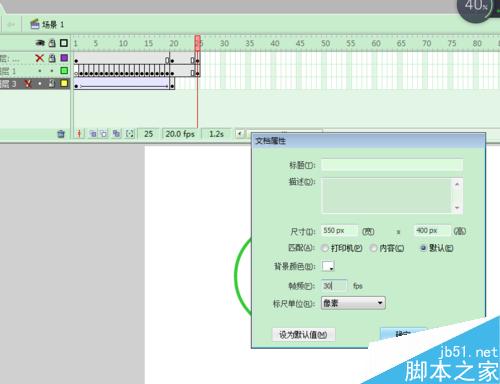Image resolution: width=500 pixels, height=384 pixels.
Task: Click the Document Properties dialog title bar
Action: pyautogui.click(x=368, y=141)
